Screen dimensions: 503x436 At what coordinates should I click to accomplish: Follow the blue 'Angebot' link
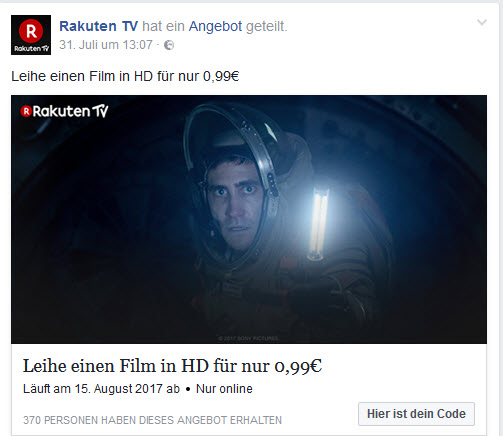(215, 26)
